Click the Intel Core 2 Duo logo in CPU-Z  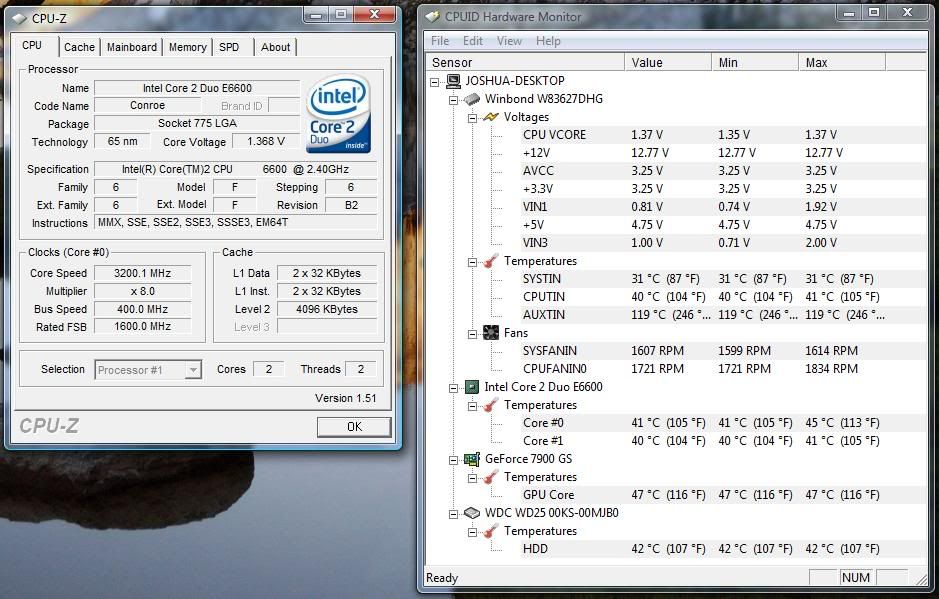point(339,114)
